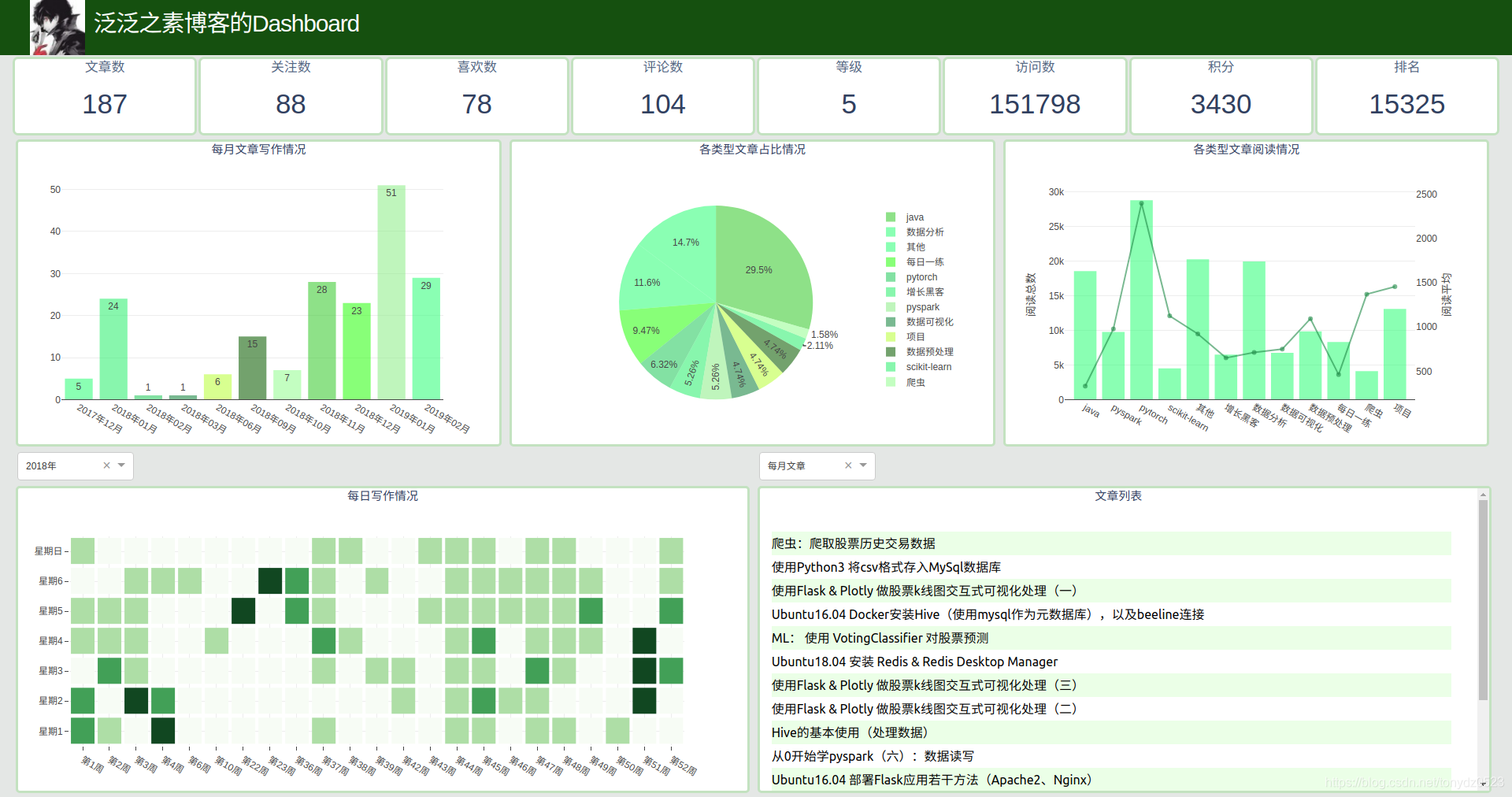Image resolution: width=1512 pixels, height=797 pixels.
Task: Clear the 每月文章 filter using its x icon
Action: pyautogui.click(x=848, y=465)
